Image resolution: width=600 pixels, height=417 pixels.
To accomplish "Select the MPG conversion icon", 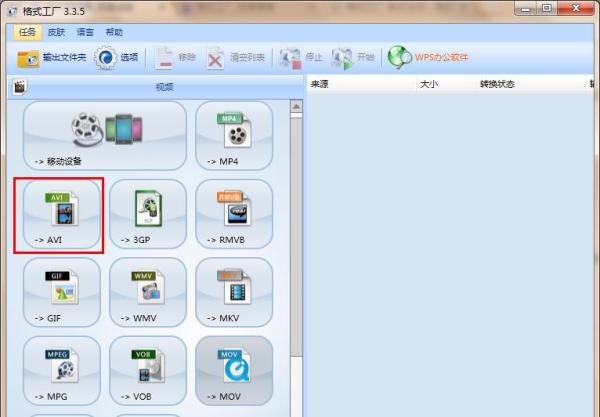I will pyautogui.click(x=62, y=371).
